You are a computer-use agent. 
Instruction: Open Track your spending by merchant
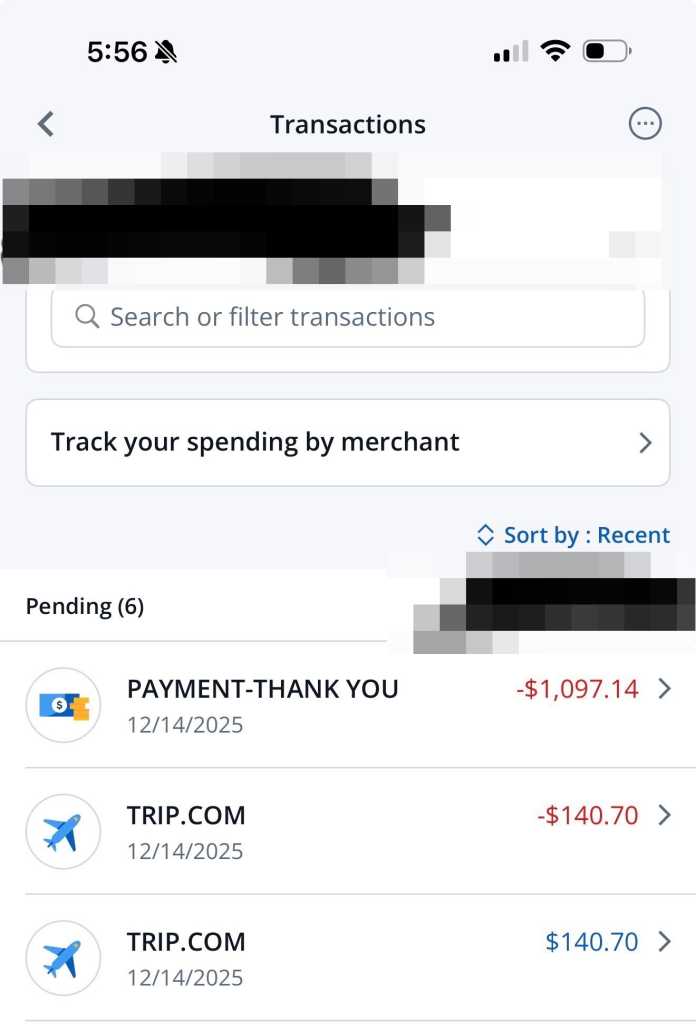click(348, 442)
